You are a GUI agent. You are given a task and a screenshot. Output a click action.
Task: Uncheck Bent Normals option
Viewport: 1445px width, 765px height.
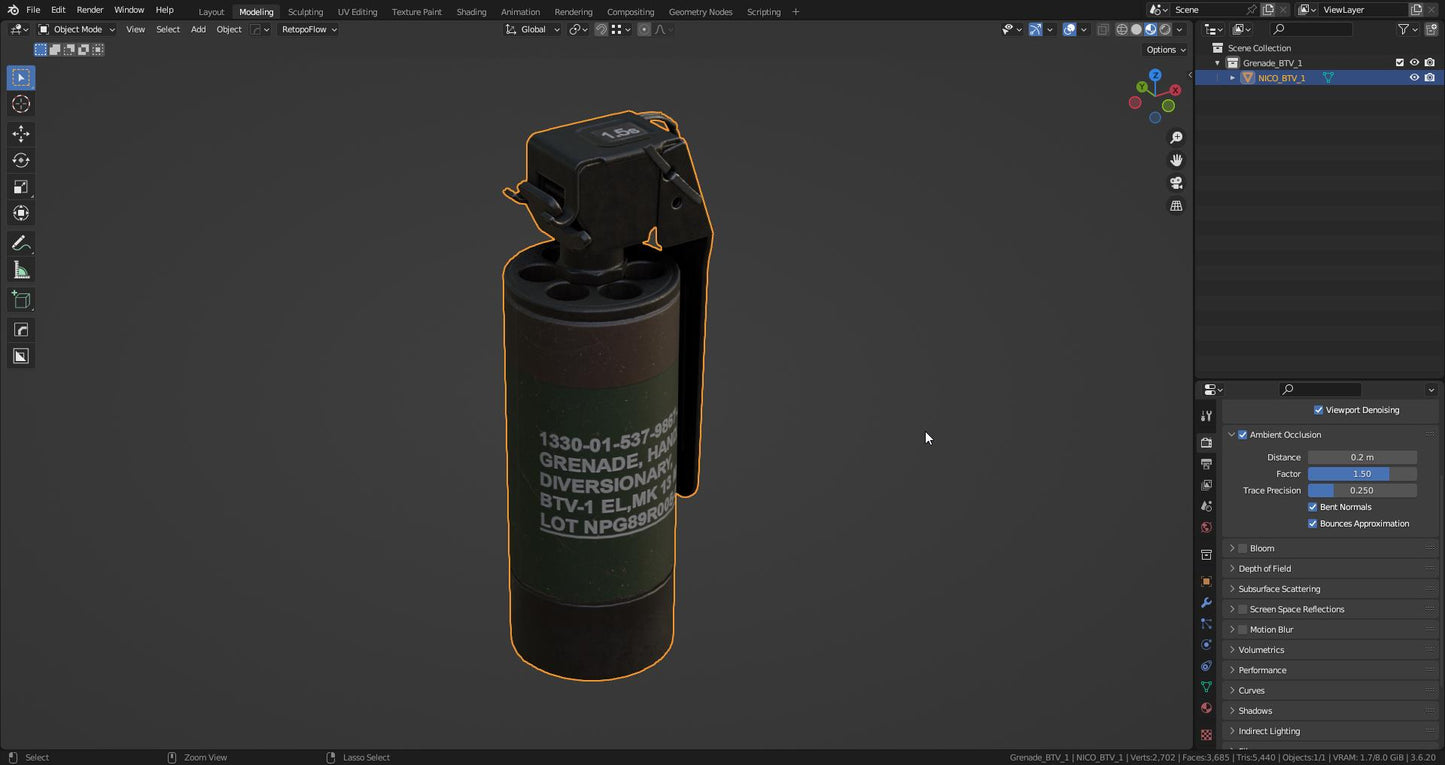click(1313, 507)
